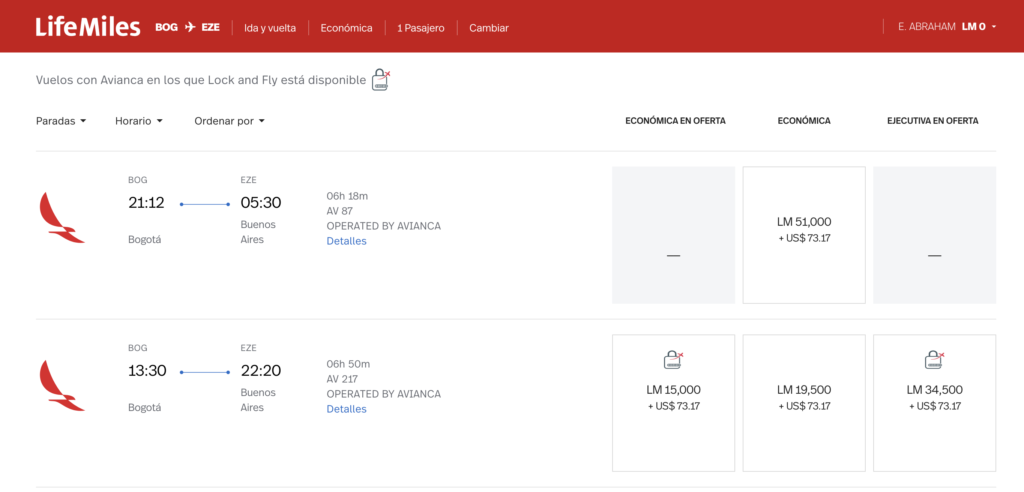The image size is (1024, 492).
Task: Click the AV 87 flight number
Action: 342,211
